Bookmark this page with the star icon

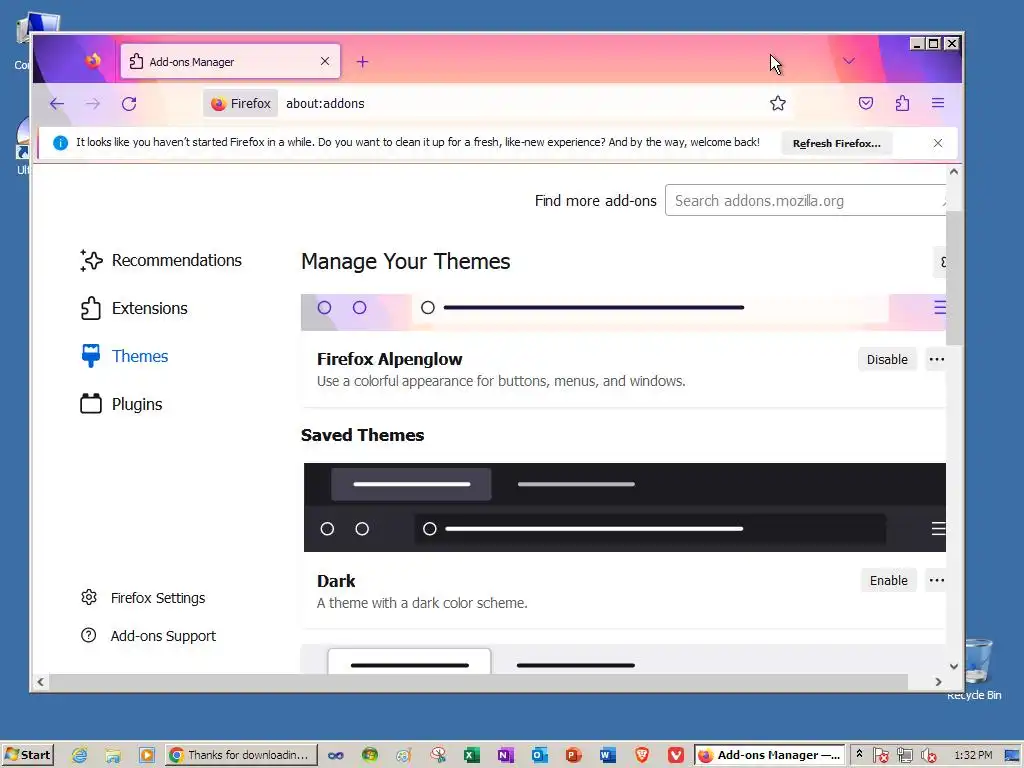[777, 103]
